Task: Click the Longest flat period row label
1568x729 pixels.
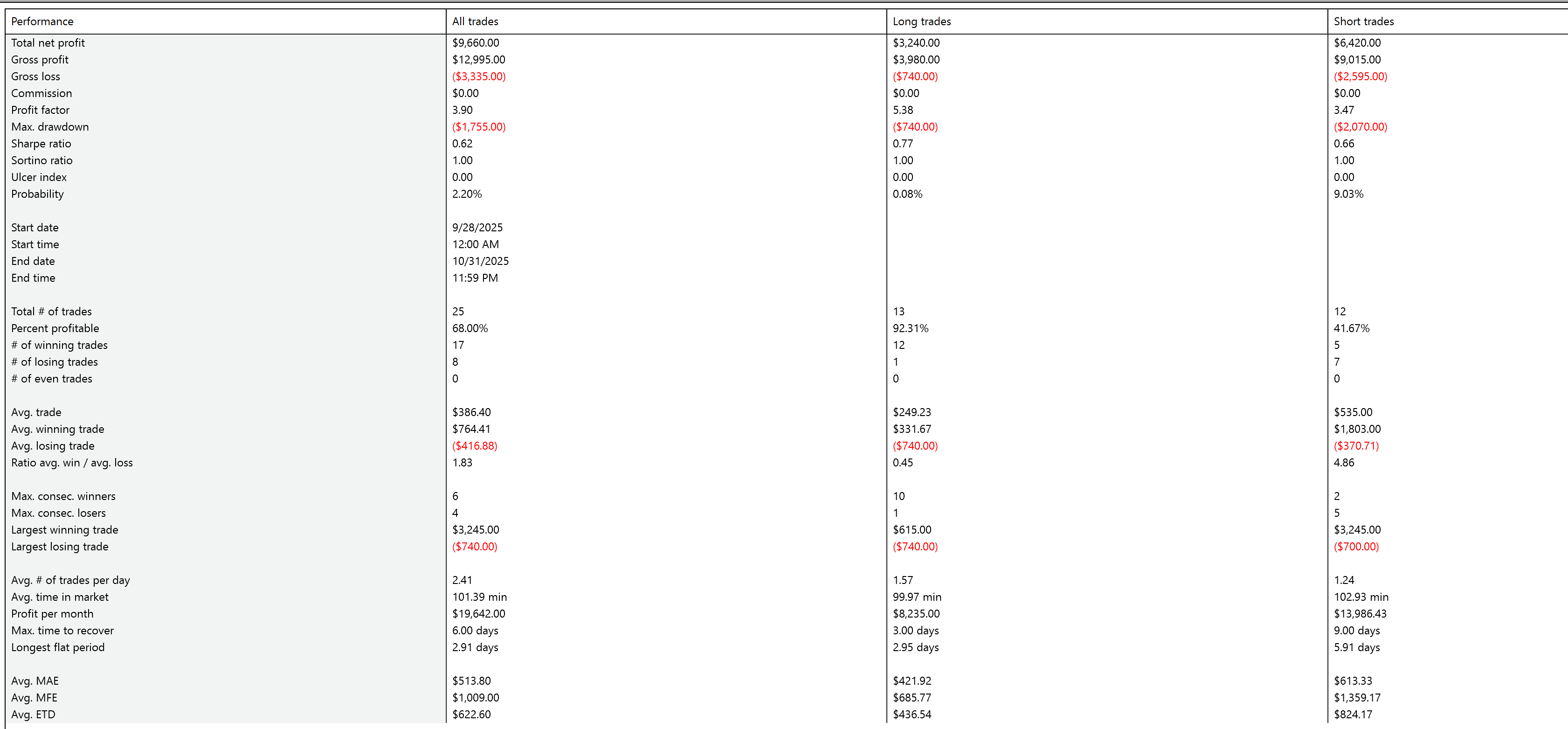Action: 58,647
